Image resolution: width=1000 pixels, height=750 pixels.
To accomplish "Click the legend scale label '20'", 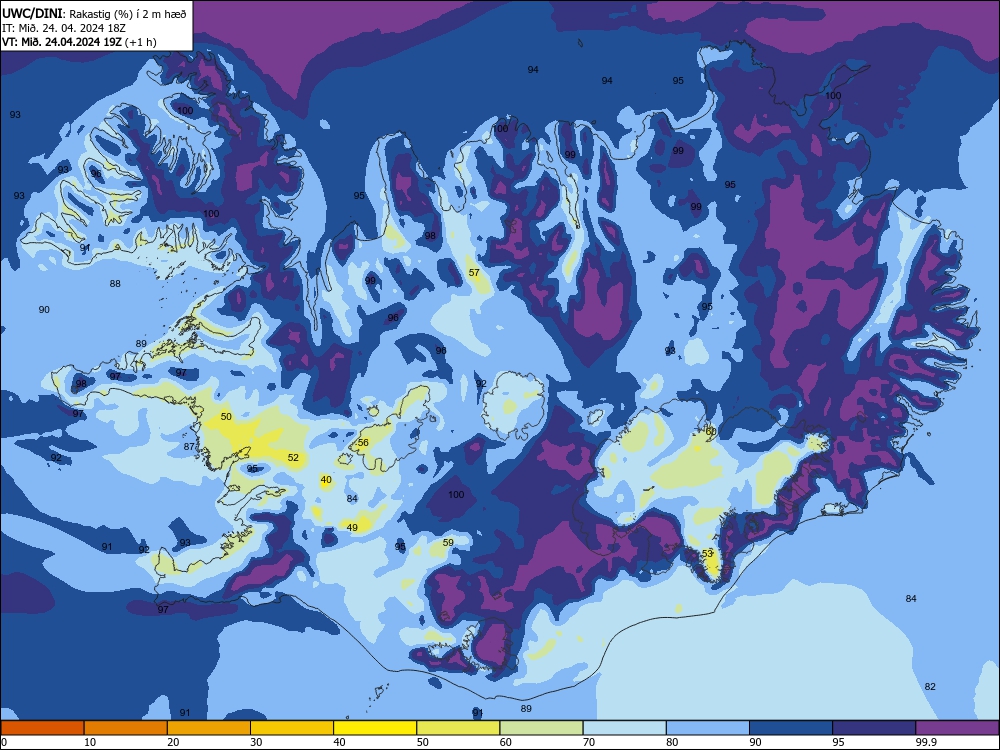I will (x=173, y=742).
